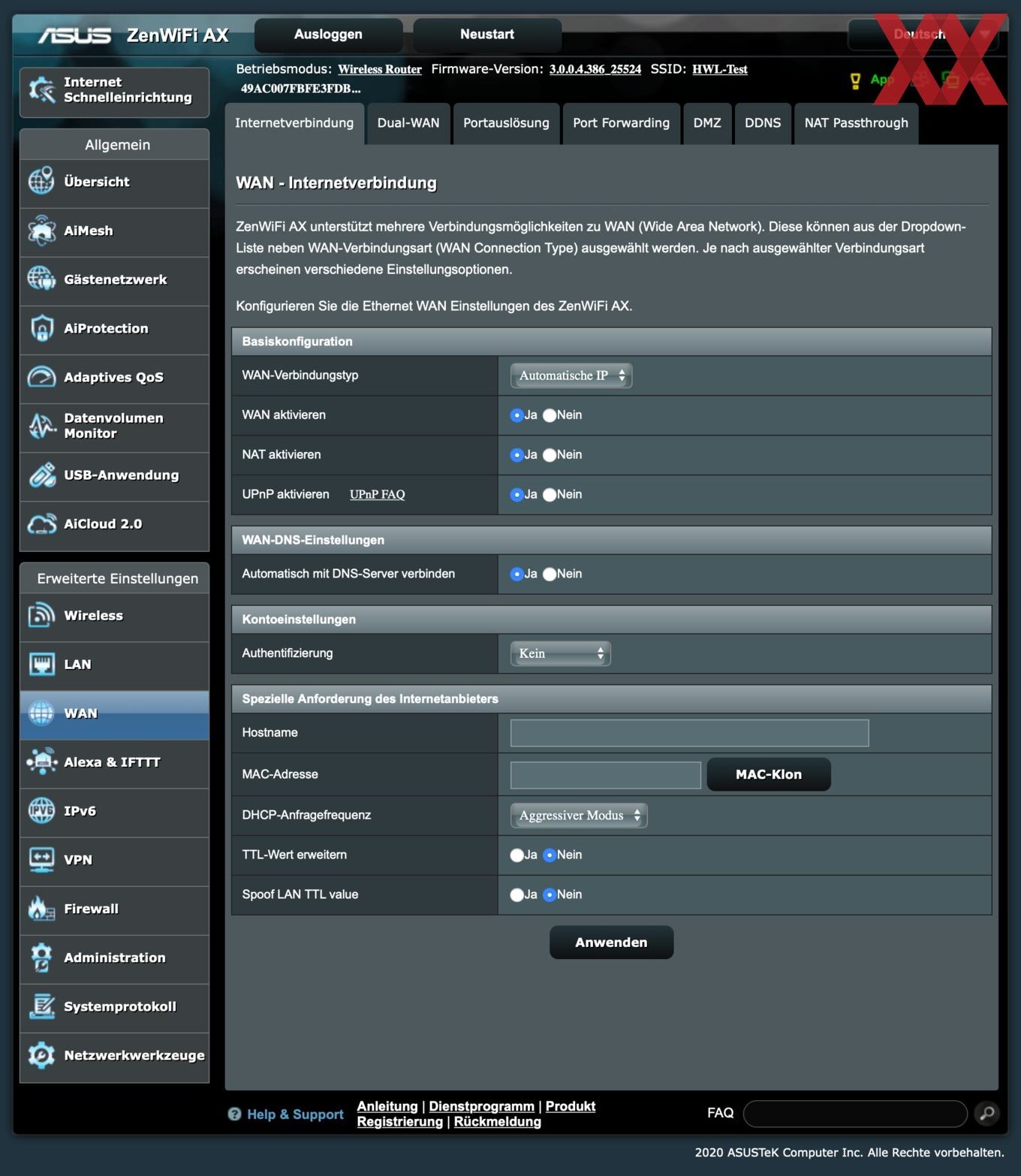Switch to NAT Passthrough tab

tap(857, 123)
